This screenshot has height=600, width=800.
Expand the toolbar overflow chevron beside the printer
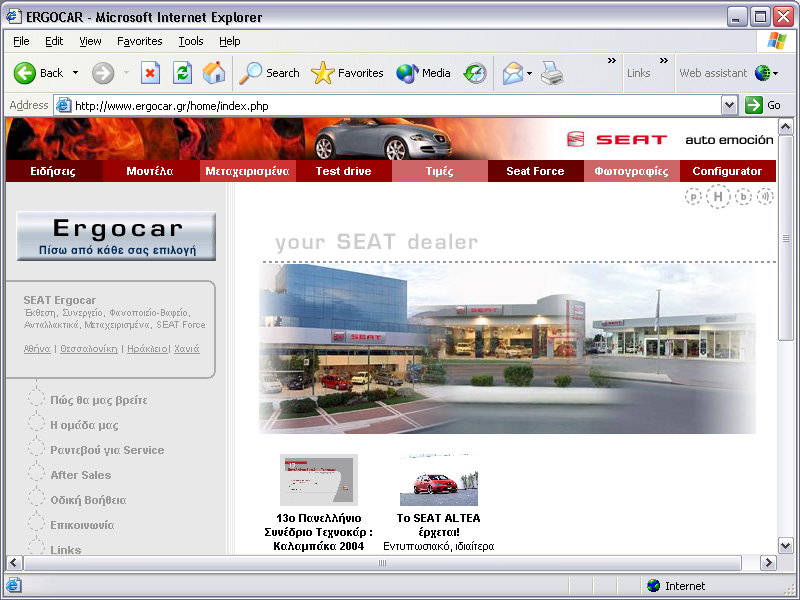[x=612, y=60]
